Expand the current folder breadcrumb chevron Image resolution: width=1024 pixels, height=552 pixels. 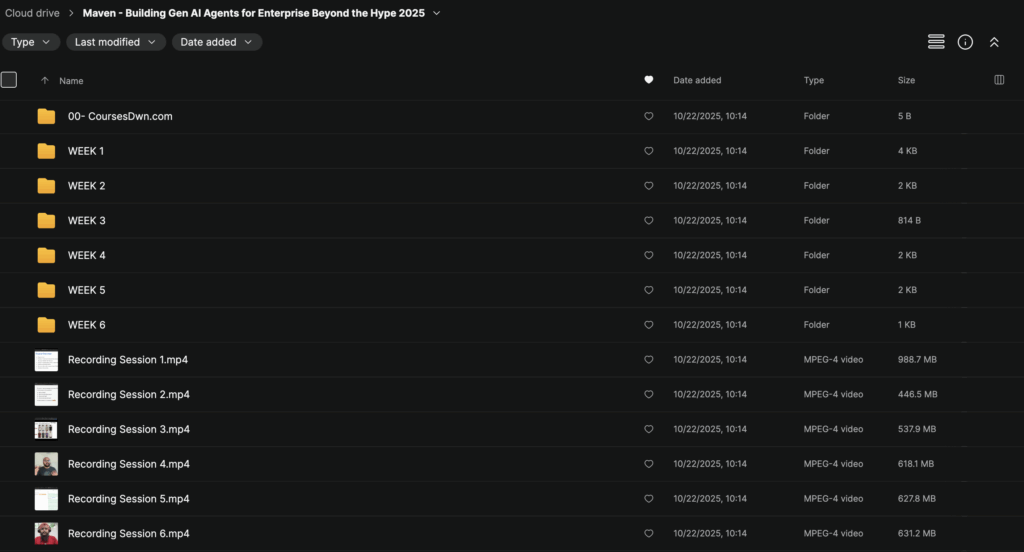436,13
